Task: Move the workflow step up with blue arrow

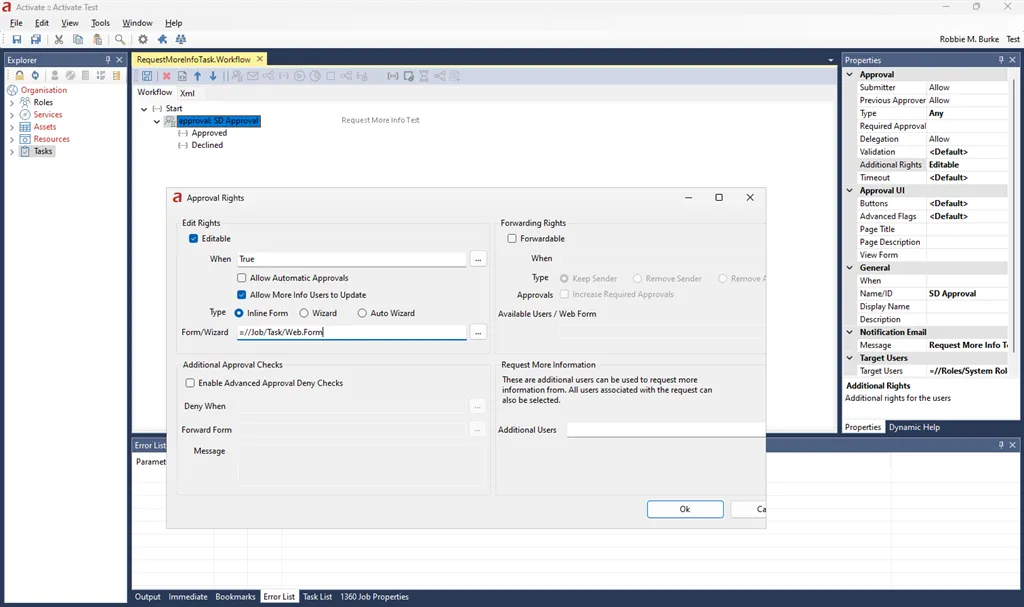Action: tap(197, 76)
